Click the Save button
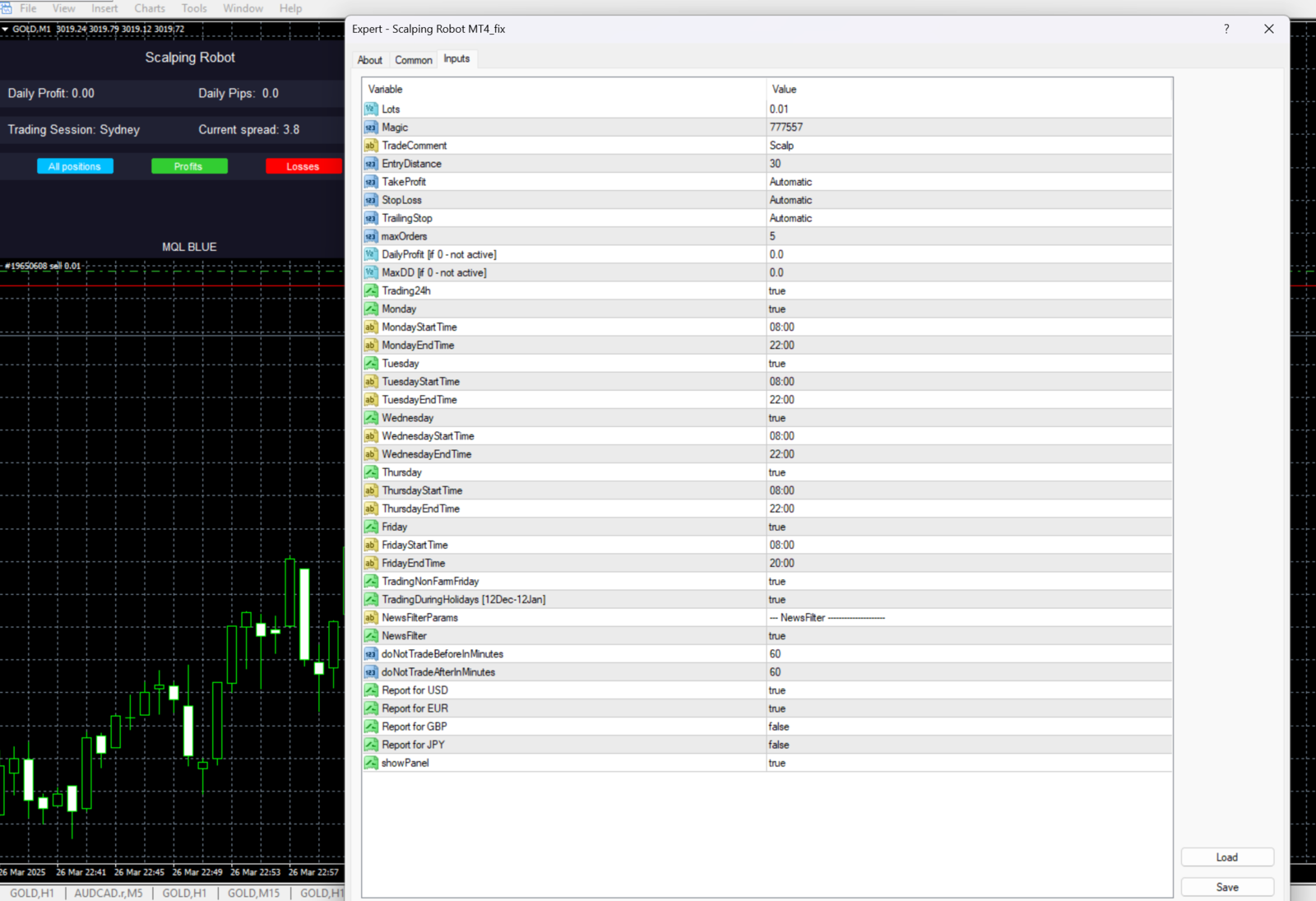Screen dimensions: 1316x901 click(1227, 887)
